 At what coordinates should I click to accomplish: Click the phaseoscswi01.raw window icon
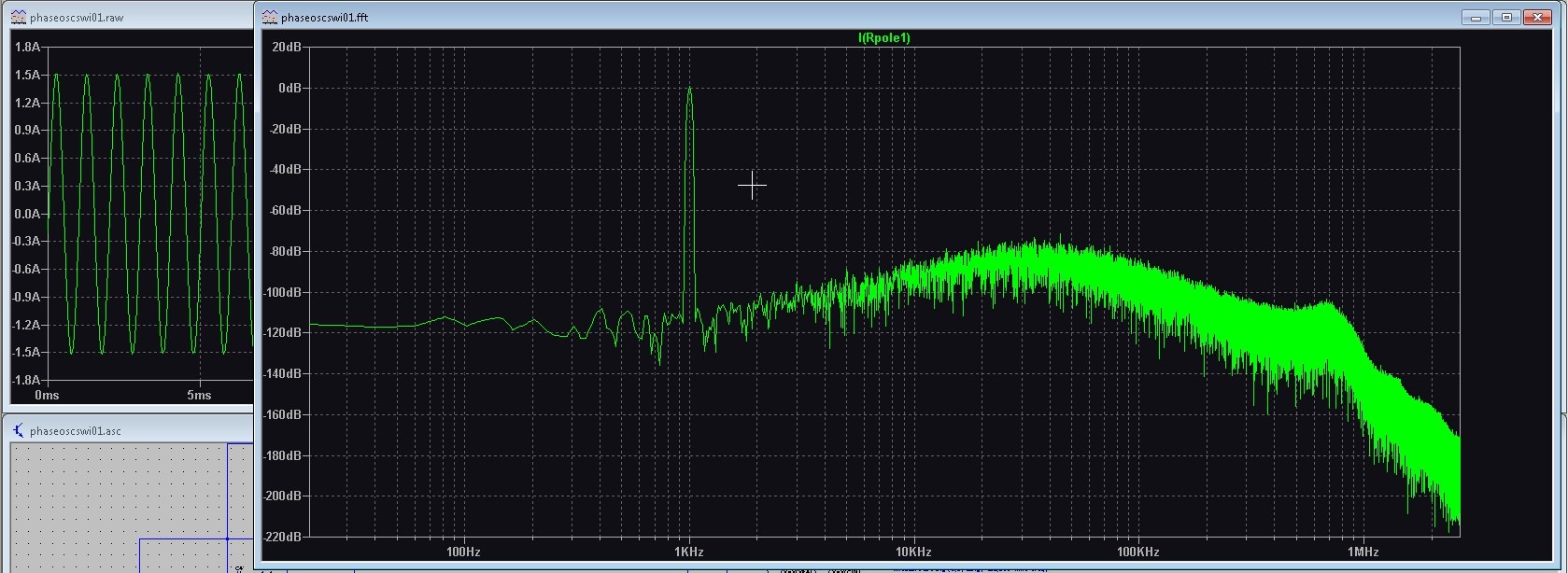(x=19, y=17)
